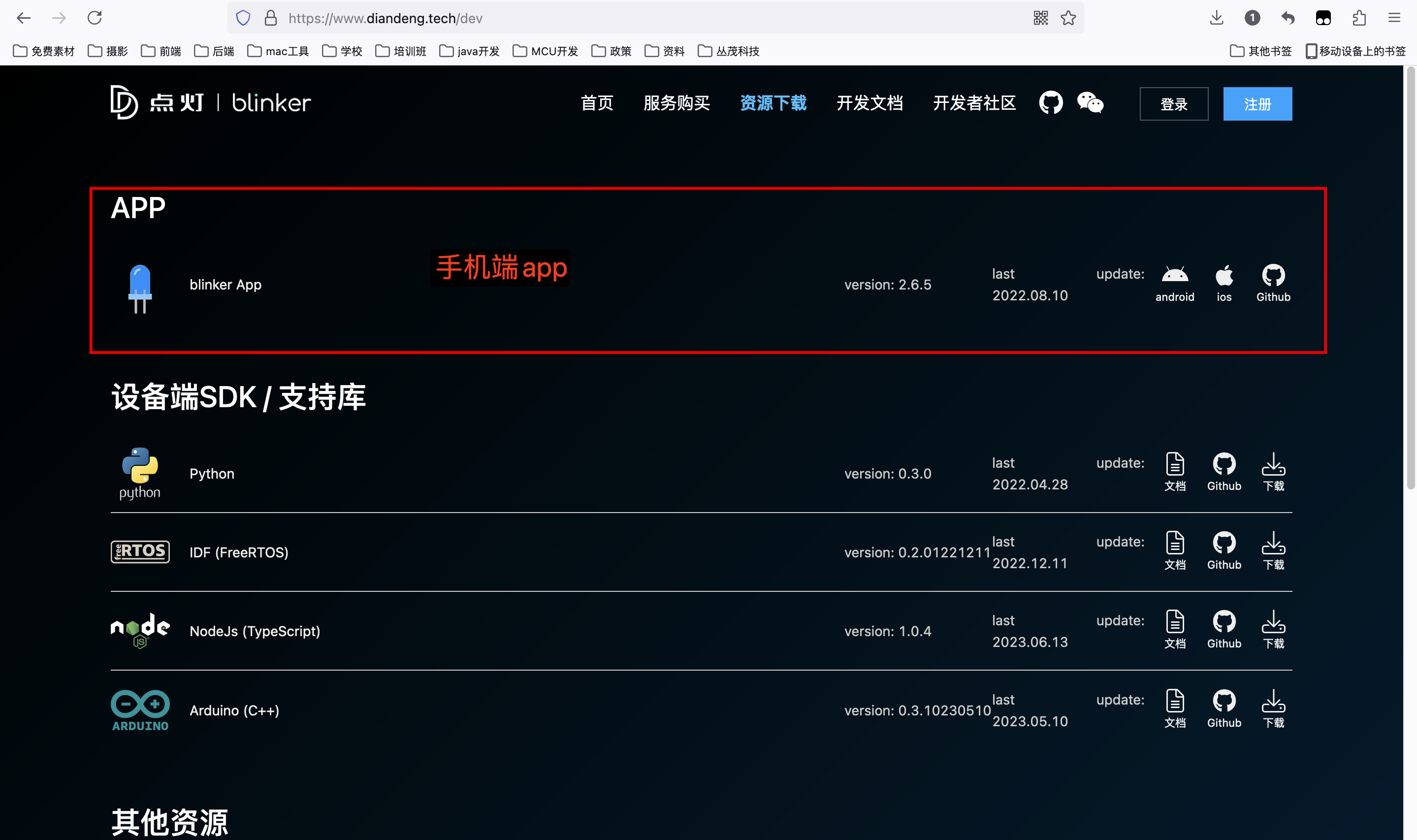Viewport: 1417px width, 840px height.
Task: Click the iOS icon for blinker App
Action: [1224, 277]
